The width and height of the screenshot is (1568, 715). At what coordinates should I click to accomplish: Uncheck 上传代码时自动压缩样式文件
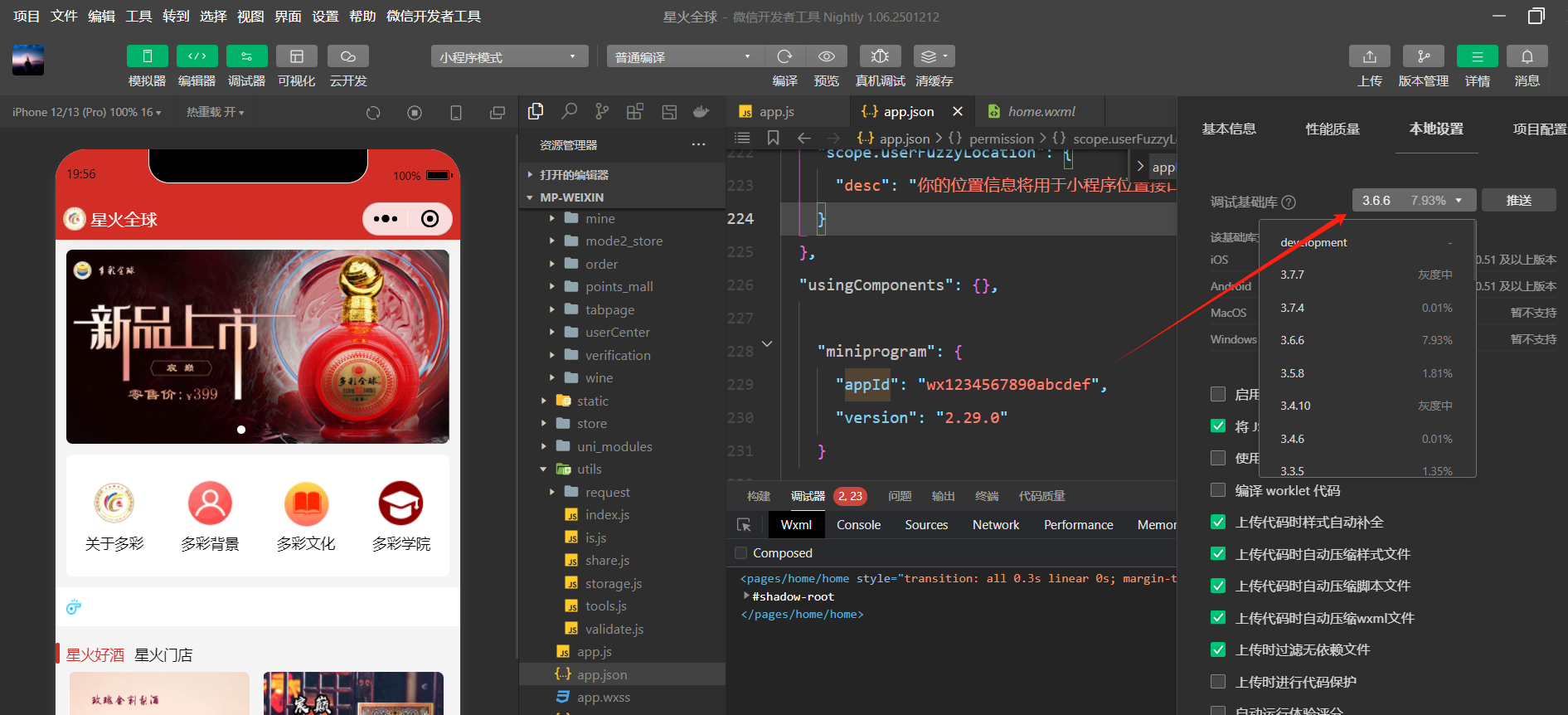pyautogui.click(x=1218, y=554)
